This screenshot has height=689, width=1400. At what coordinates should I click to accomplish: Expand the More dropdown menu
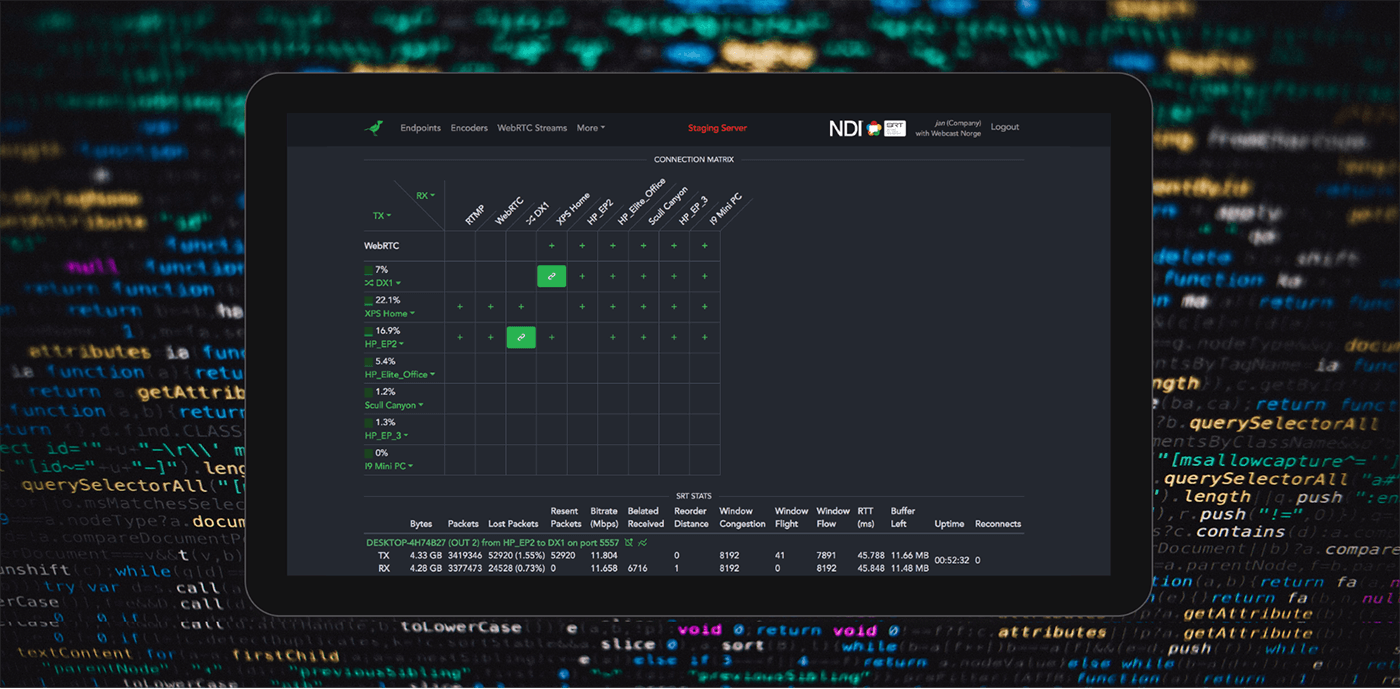tap(590, 128)
